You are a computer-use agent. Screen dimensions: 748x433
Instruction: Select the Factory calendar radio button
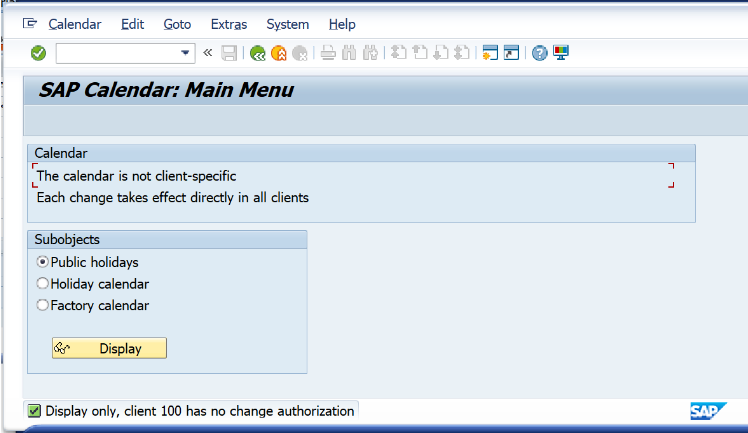pos(42,305)
